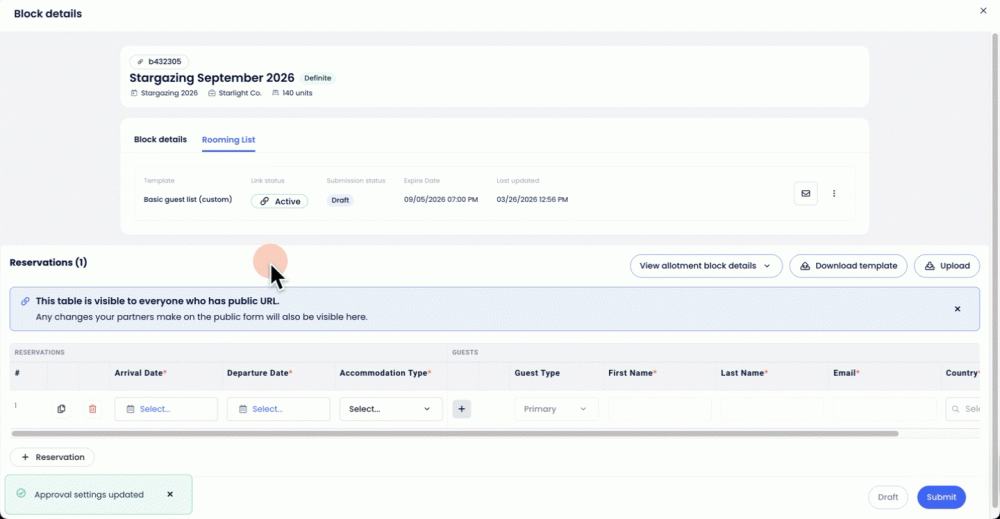This screenshot has width=1000, height=519.
Task: Click the Draft submission status badge
Action: tap(340, 200)
